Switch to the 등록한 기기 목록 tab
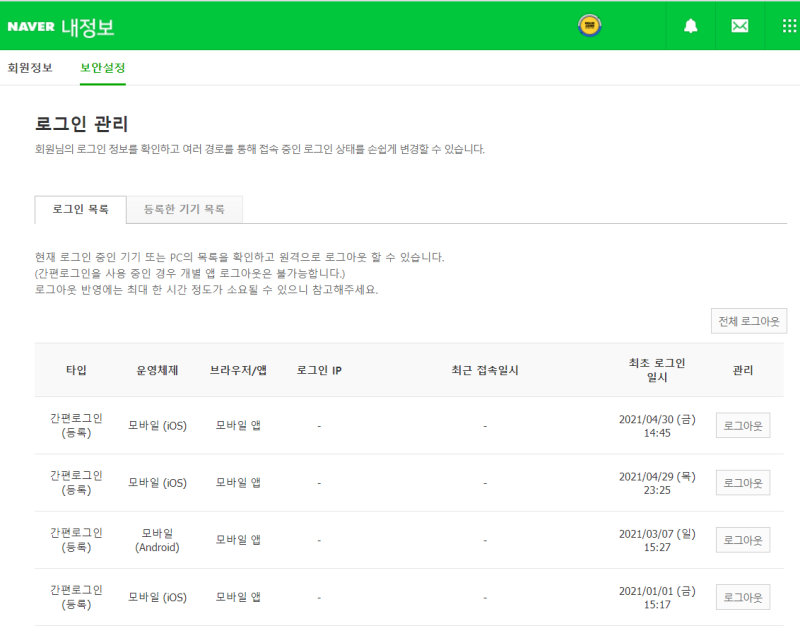 tap(184, 209)
